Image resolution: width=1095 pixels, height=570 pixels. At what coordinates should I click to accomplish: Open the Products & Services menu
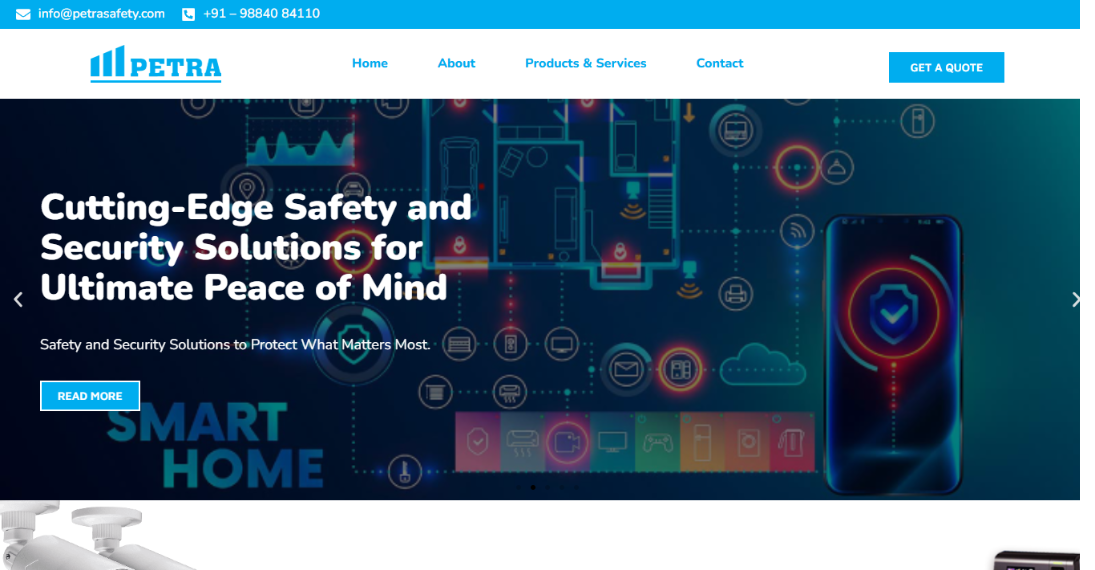[x=585, y=63]
